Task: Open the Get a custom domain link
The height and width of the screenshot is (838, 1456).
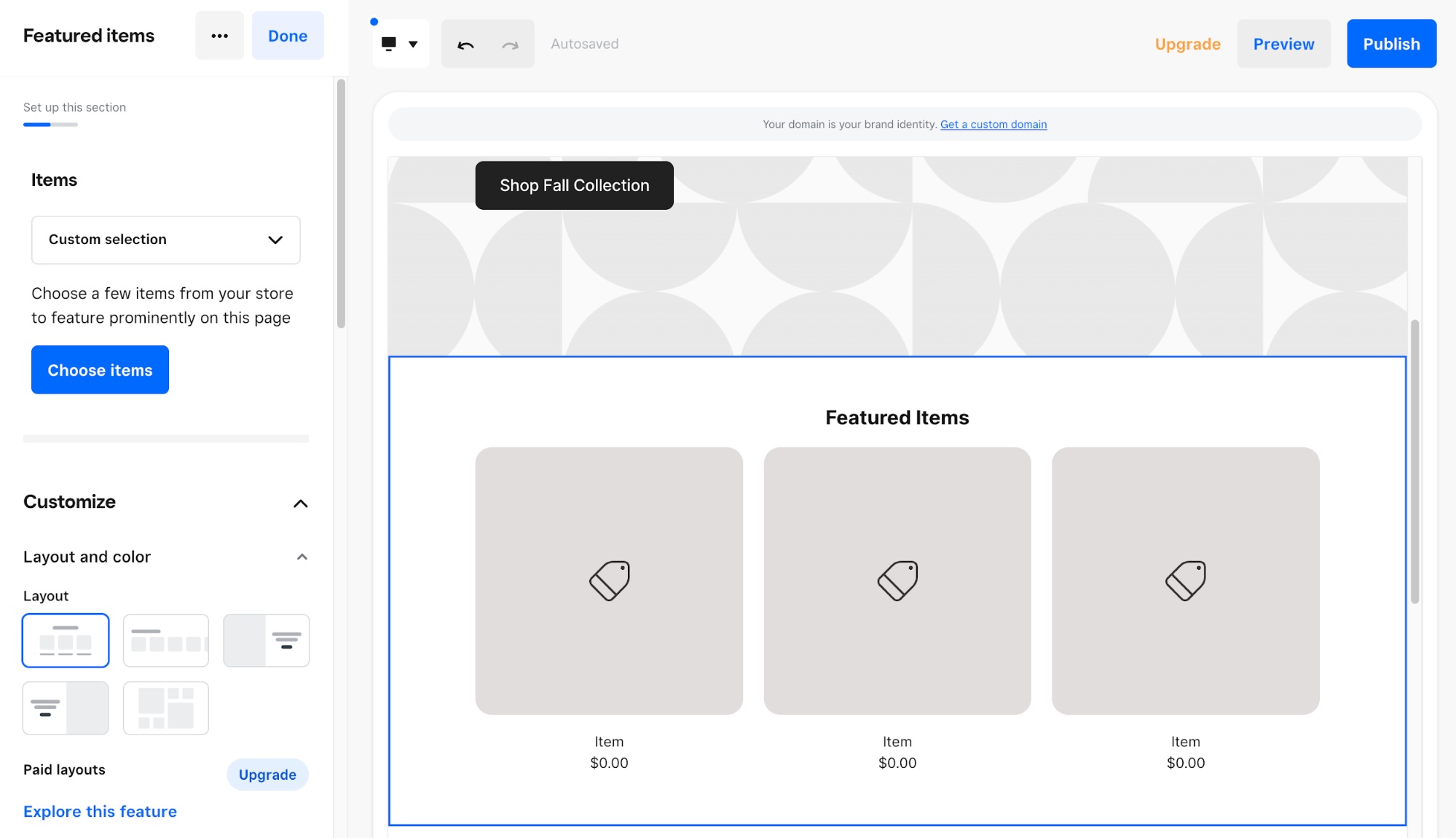Action: tap(993, 124)
